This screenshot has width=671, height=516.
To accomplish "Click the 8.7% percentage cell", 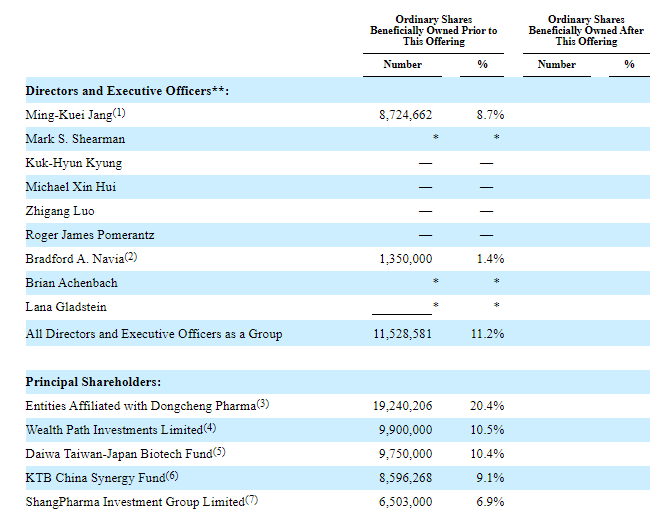I will point(490,115).
